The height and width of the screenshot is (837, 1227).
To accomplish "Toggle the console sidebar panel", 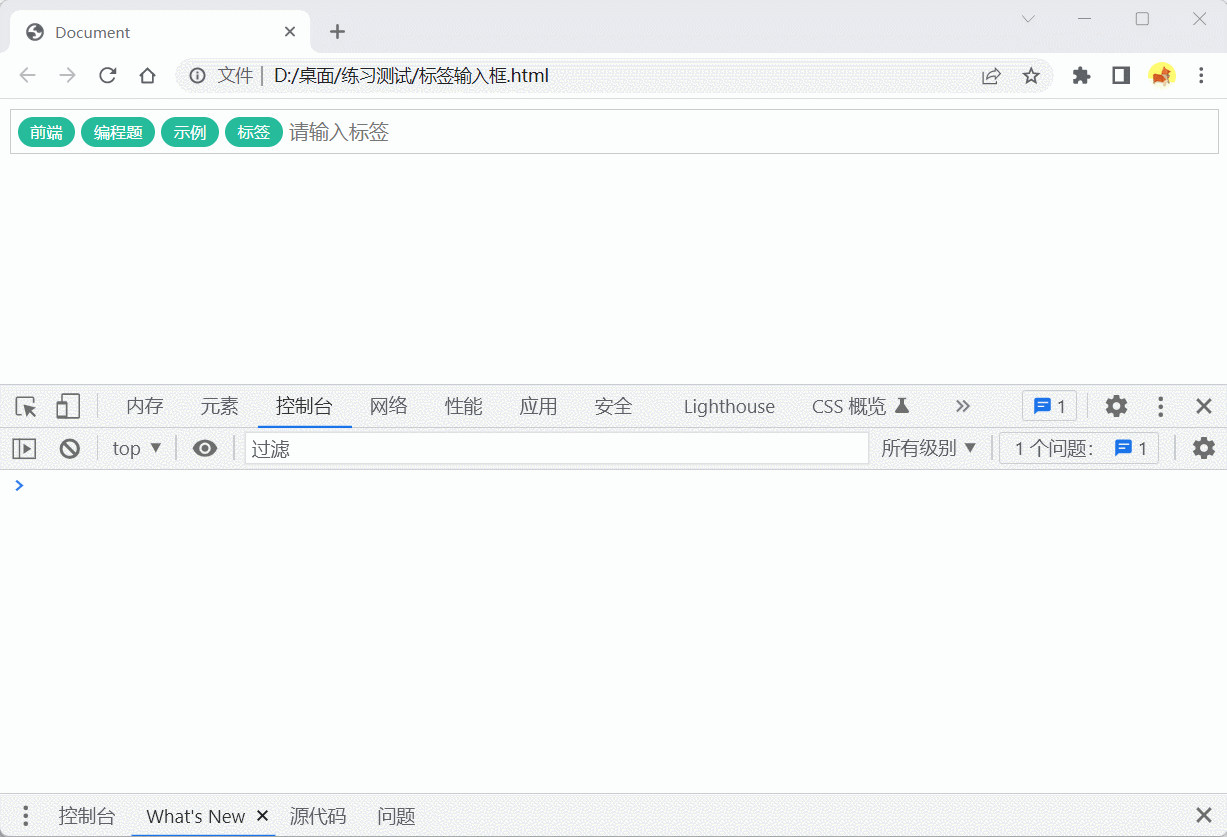I will pyautogui.click(x=24, y=448).
